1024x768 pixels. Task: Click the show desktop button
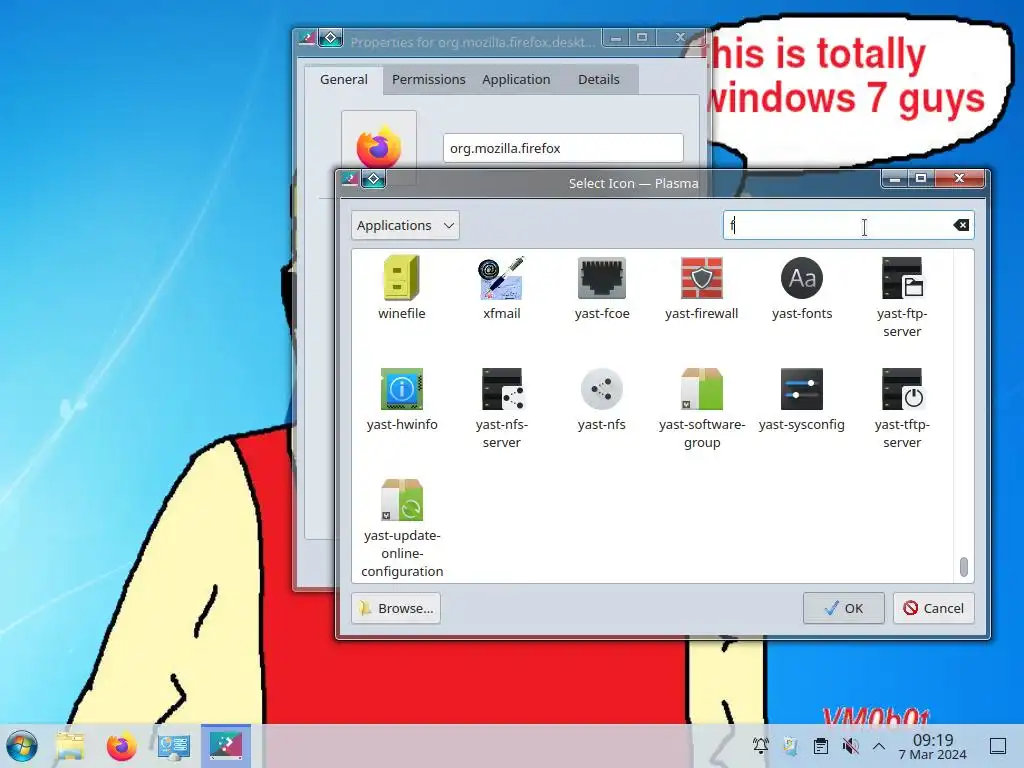pyautogui.click(x=998, y=746)
